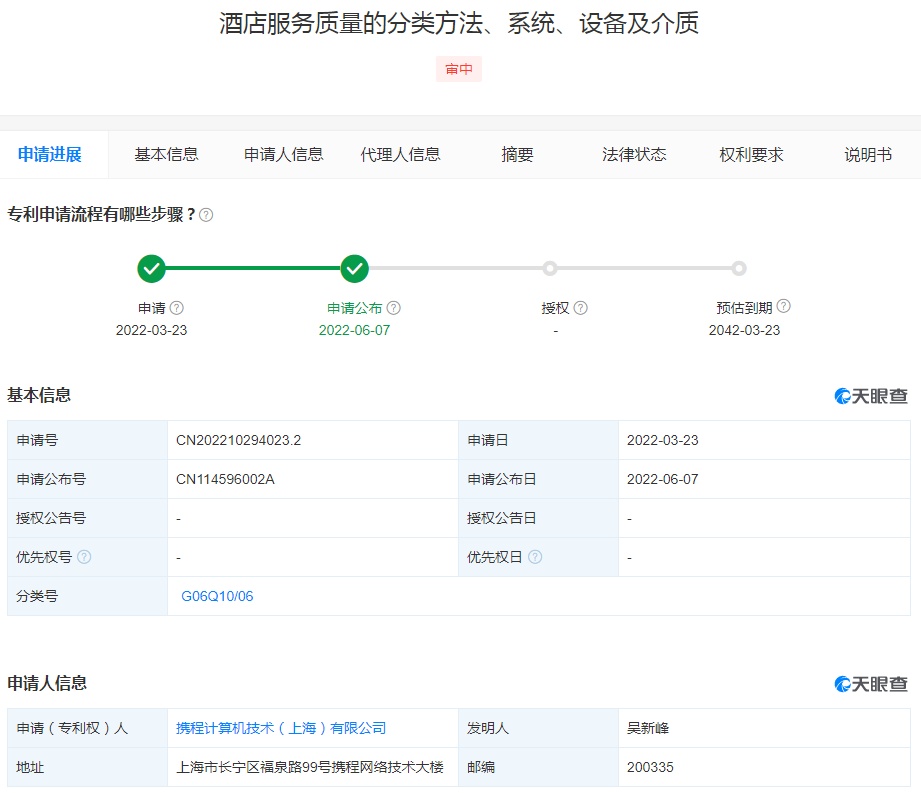Image resolution: width=921 pixels, height=793 pixels.
Task: Open the 申请进展 tab
Action: point(50,154)
